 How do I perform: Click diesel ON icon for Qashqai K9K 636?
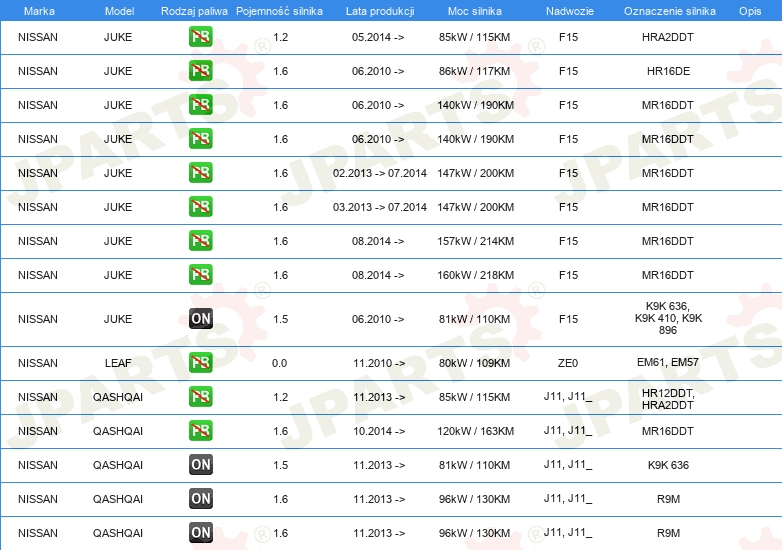tap(200, 464)
